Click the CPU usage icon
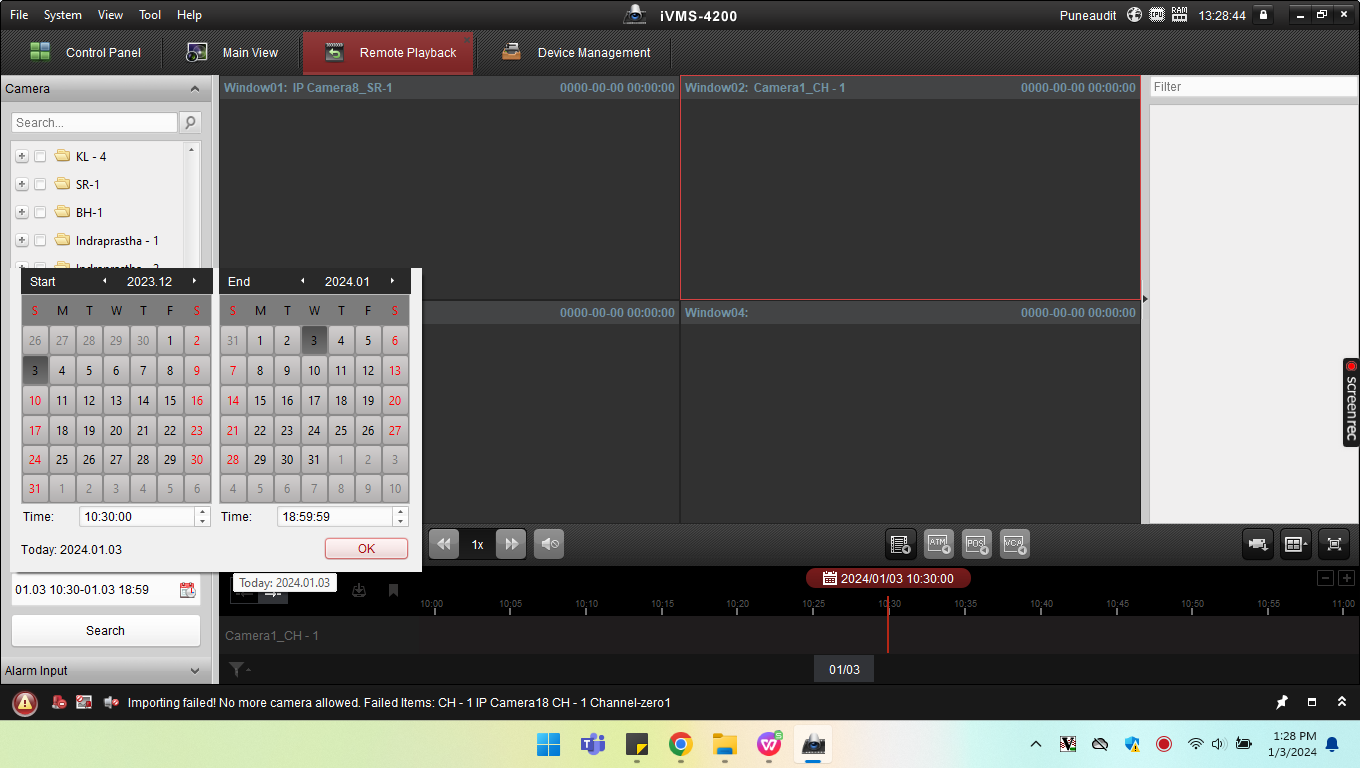Image resolution: width=1360 pixels, height=768 pixels. [x=1157, y=15]
